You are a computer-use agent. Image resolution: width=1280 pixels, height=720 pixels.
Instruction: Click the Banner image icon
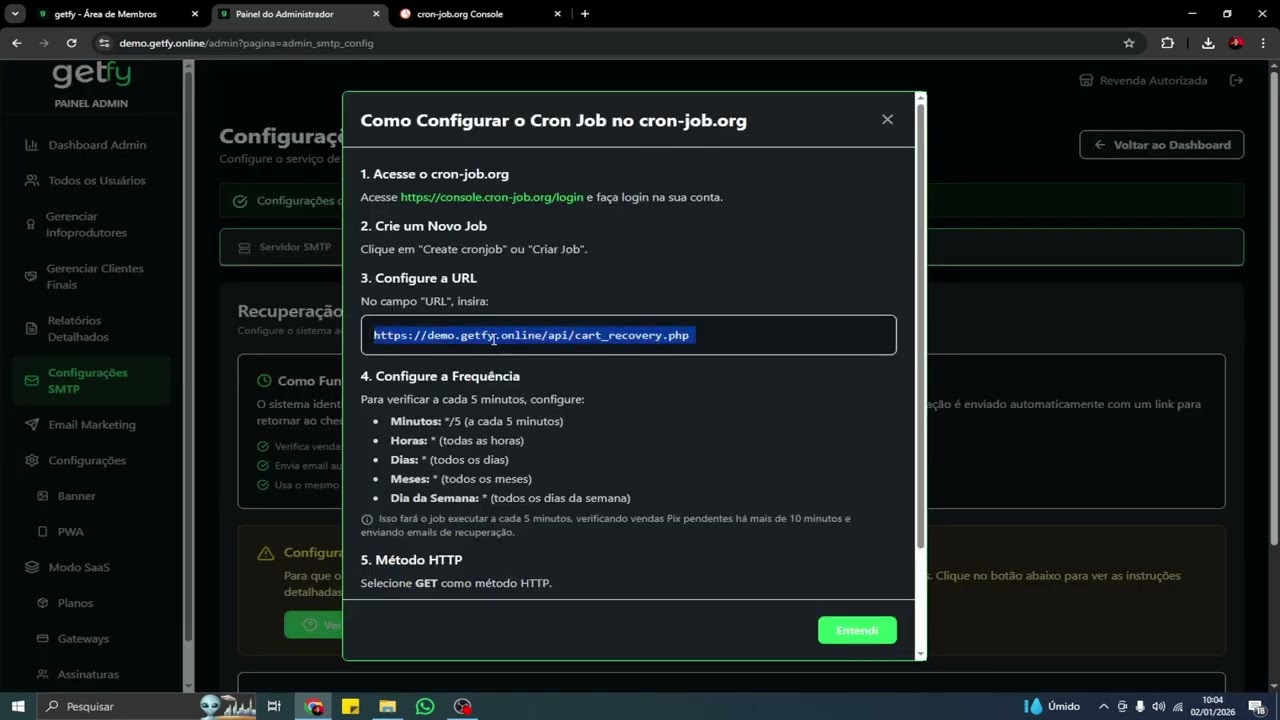point(43,496)
